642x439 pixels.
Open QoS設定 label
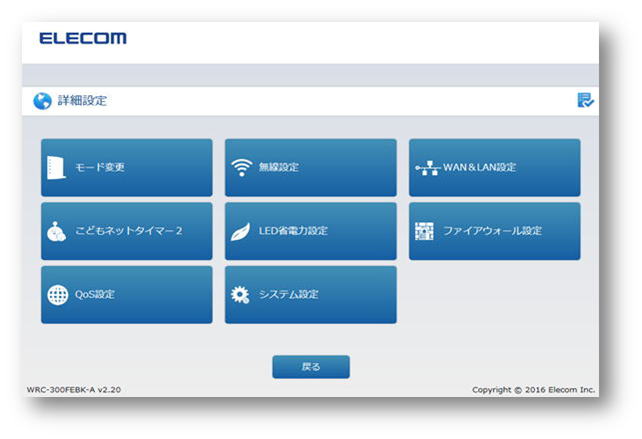pyautogui.click(x=95, y=294)
